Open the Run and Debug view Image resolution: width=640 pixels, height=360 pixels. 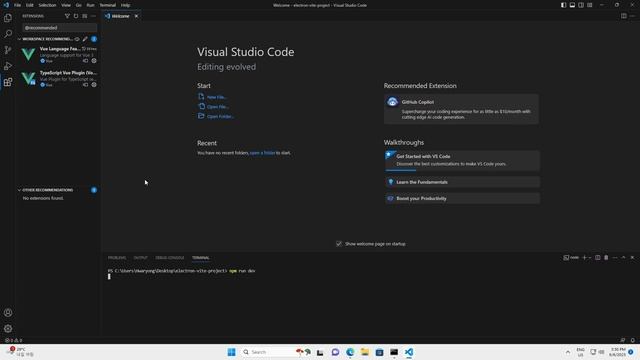tap(8, 66)
